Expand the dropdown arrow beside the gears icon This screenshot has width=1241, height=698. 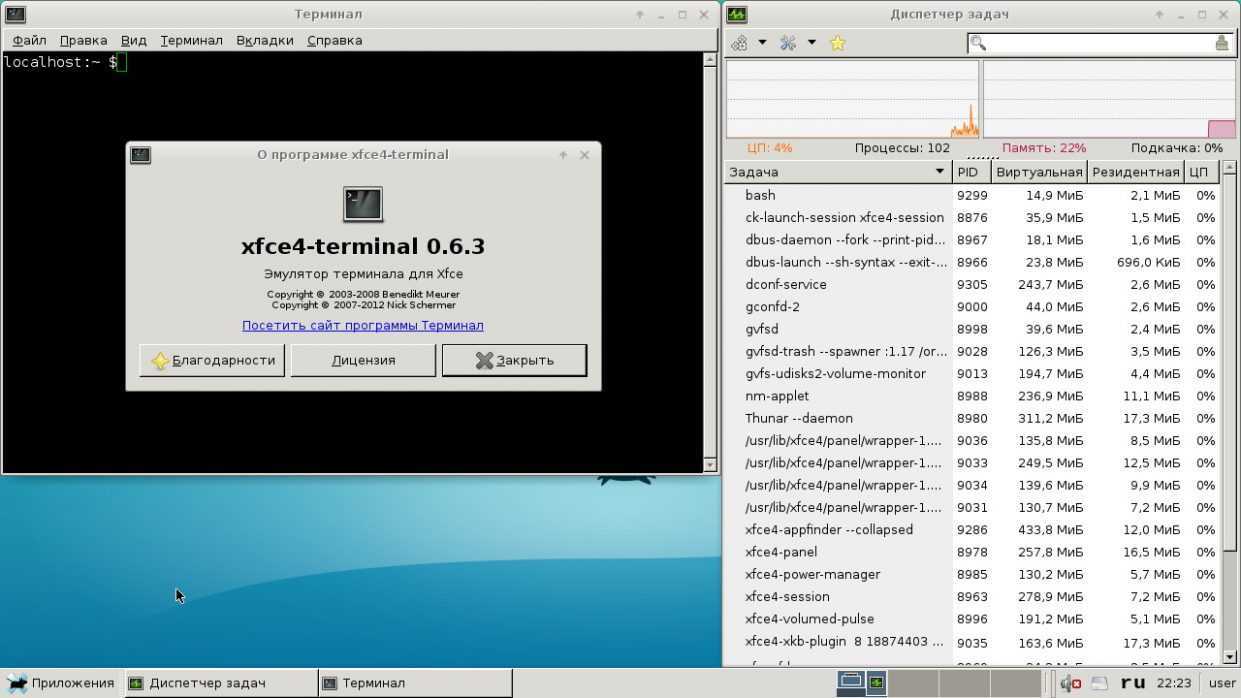click(762, 43)
